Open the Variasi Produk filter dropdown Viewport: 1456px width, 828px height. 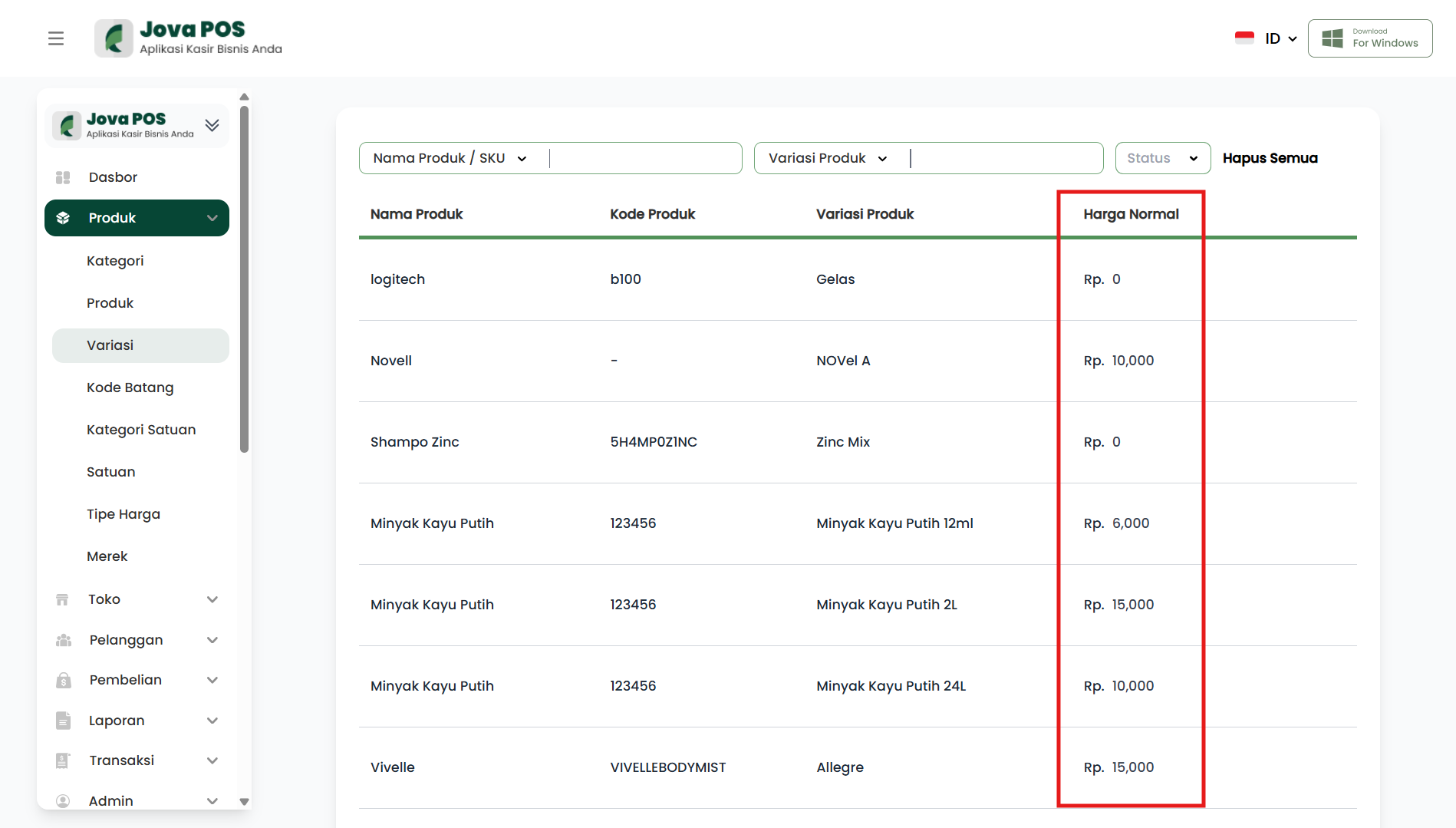pos(828,158)
